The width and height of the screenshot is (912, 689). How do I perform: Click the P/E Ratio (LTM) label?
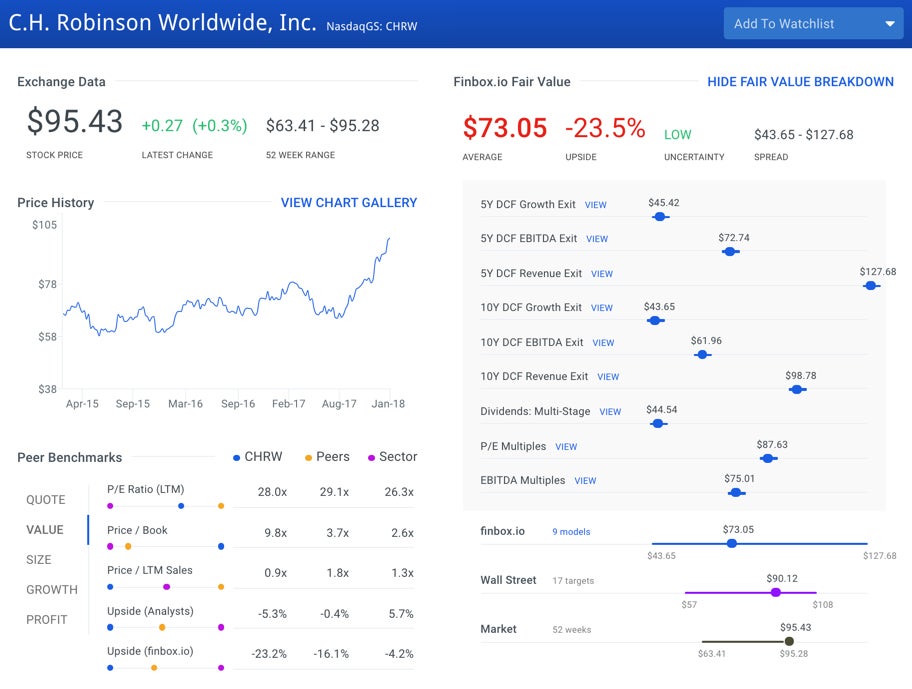tap(145, 490)
